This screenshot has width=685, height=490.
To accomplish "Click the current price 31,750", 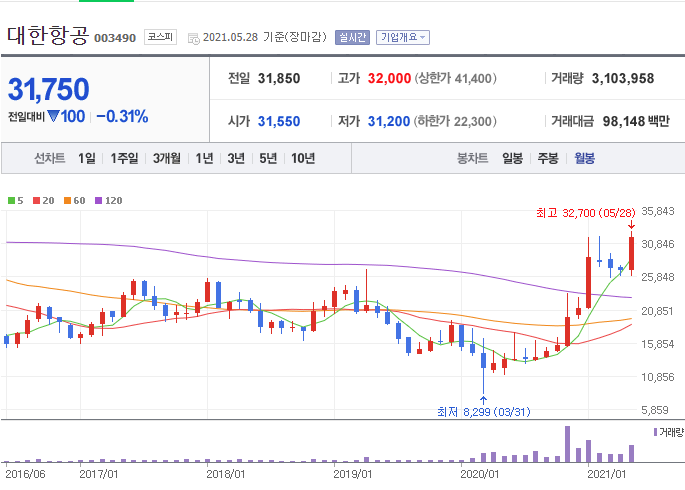I will [48, 89].
